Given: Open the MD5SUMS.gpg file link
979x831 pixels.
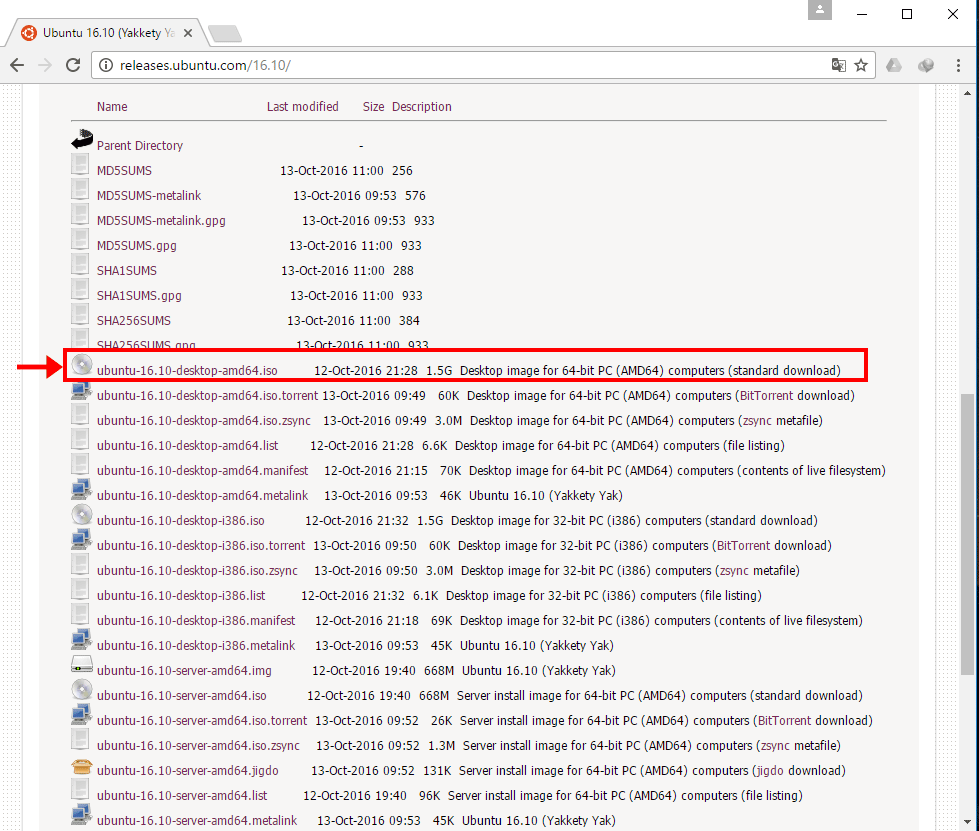Looking at the screenshot, I should tap(137, 245).
